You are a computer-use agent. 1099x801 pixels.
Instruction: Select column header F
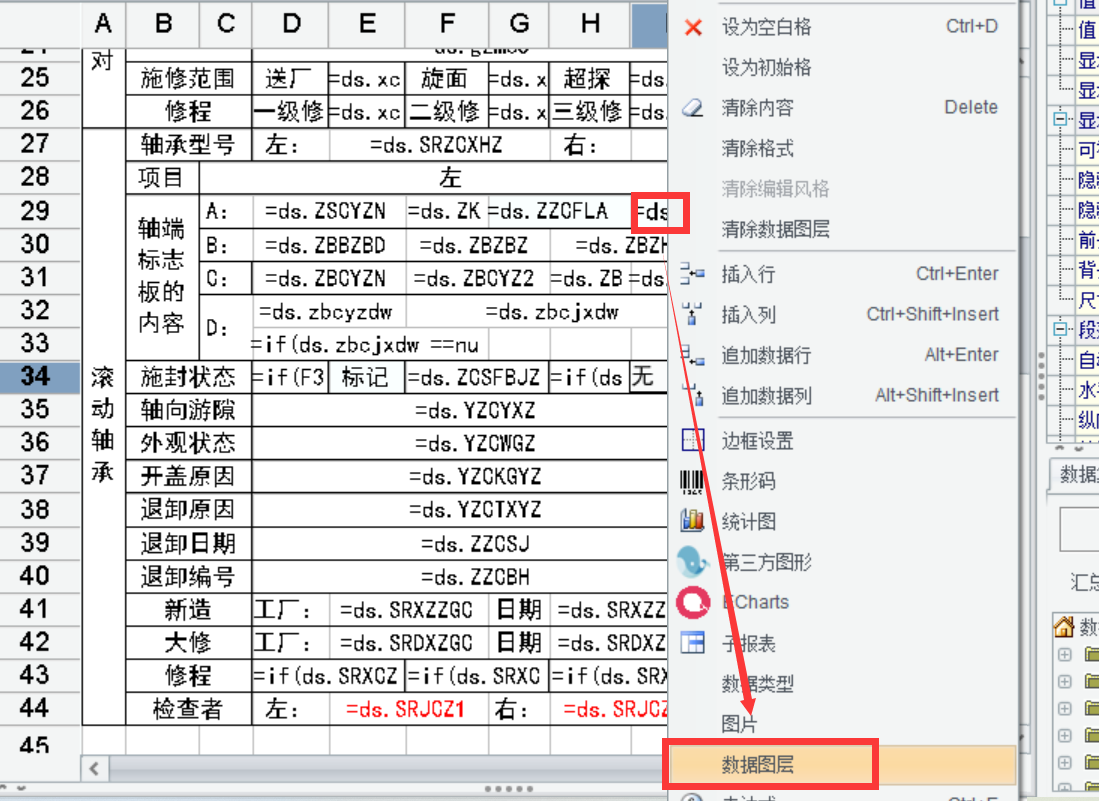[446, 24]
